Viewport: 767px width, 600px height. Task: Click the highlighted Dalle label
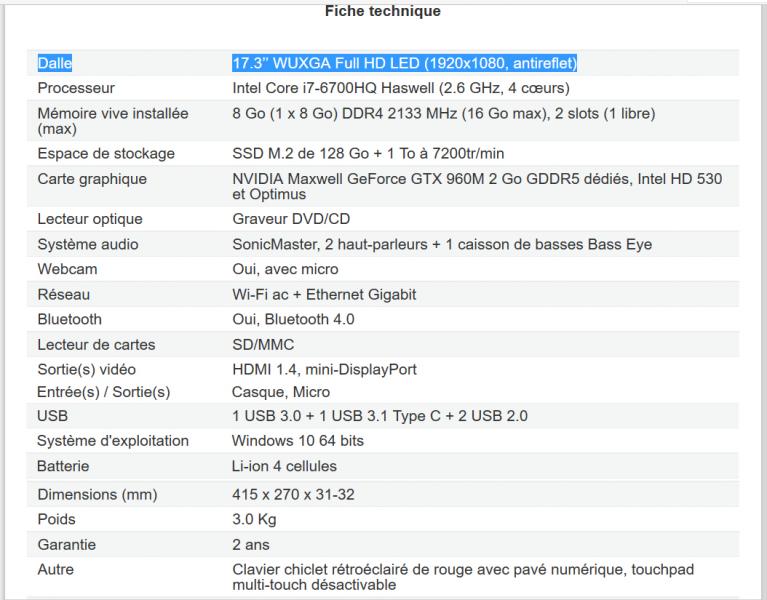(x=55, y=63)
